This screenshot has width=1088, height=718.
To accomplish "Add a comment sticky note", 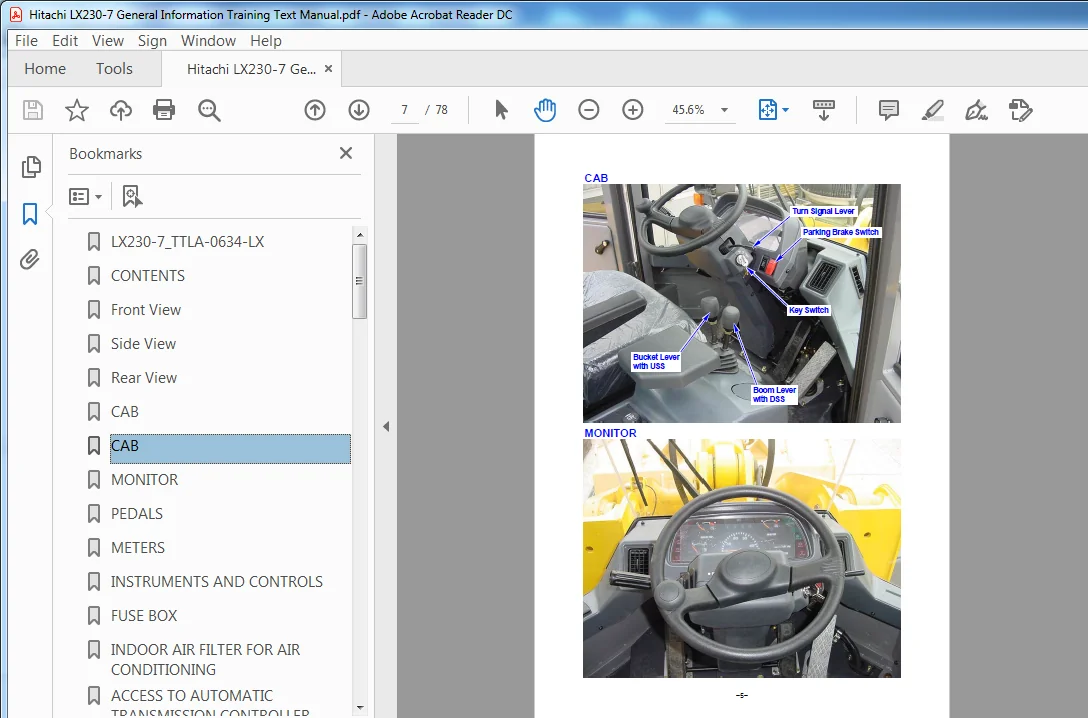I will point(888,110).
